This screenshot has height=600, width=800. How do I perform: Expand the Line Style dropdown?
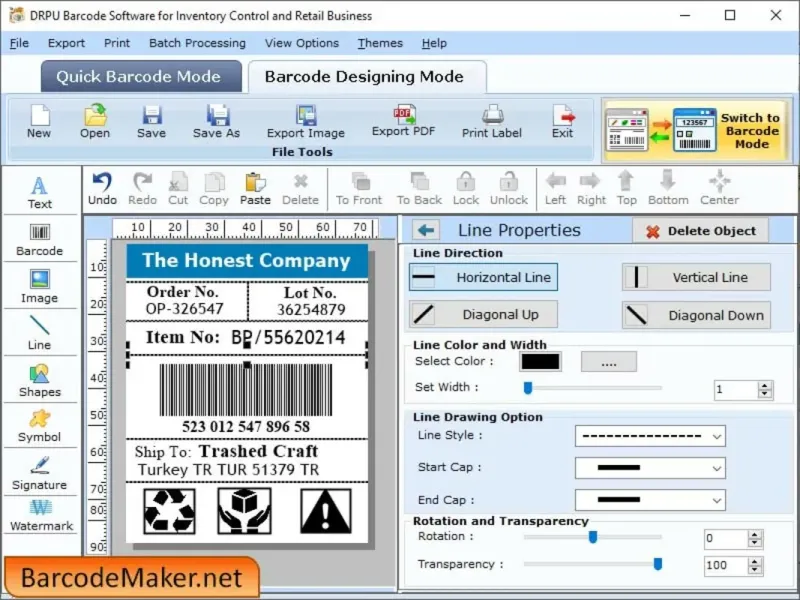pyautogui.click(x=650, y=436)
